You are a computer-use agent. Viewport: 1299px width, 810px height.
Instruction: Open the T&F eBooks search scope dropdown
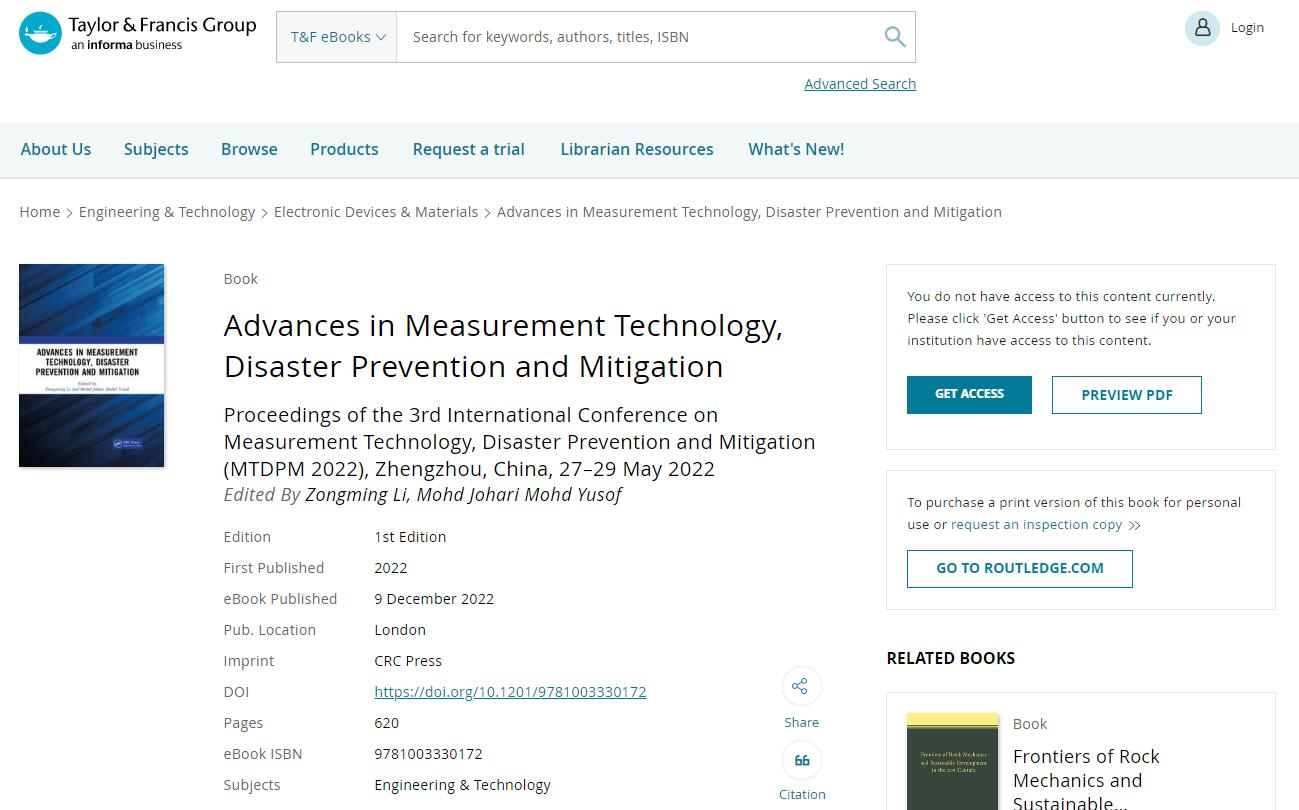click(x=337, y=37)
